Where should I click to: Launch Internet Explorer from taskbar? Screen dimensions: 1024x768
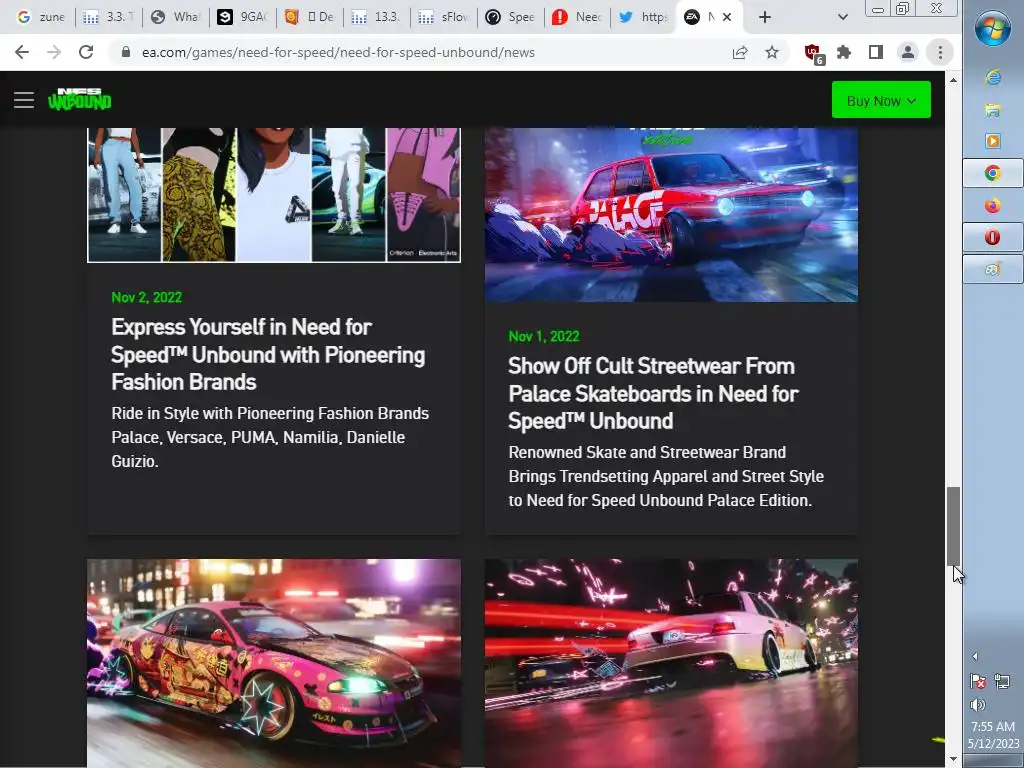click(993, 77)
